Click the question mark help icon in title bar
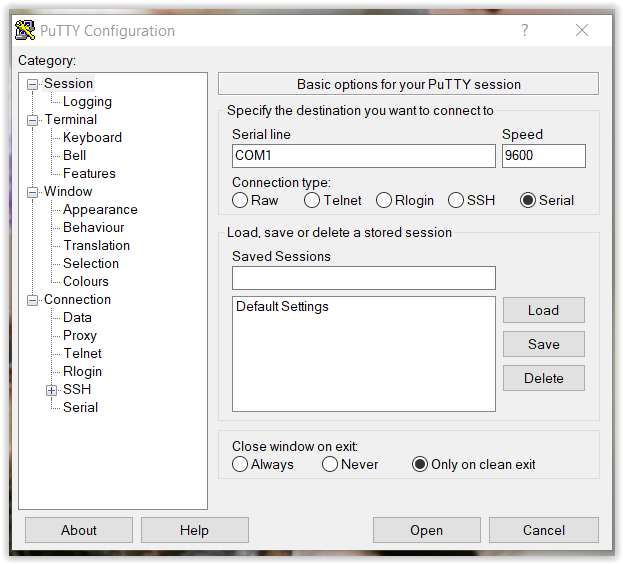The width and height of the screenshot is (623, 564). pyautogui.click(x=524, y=30)
